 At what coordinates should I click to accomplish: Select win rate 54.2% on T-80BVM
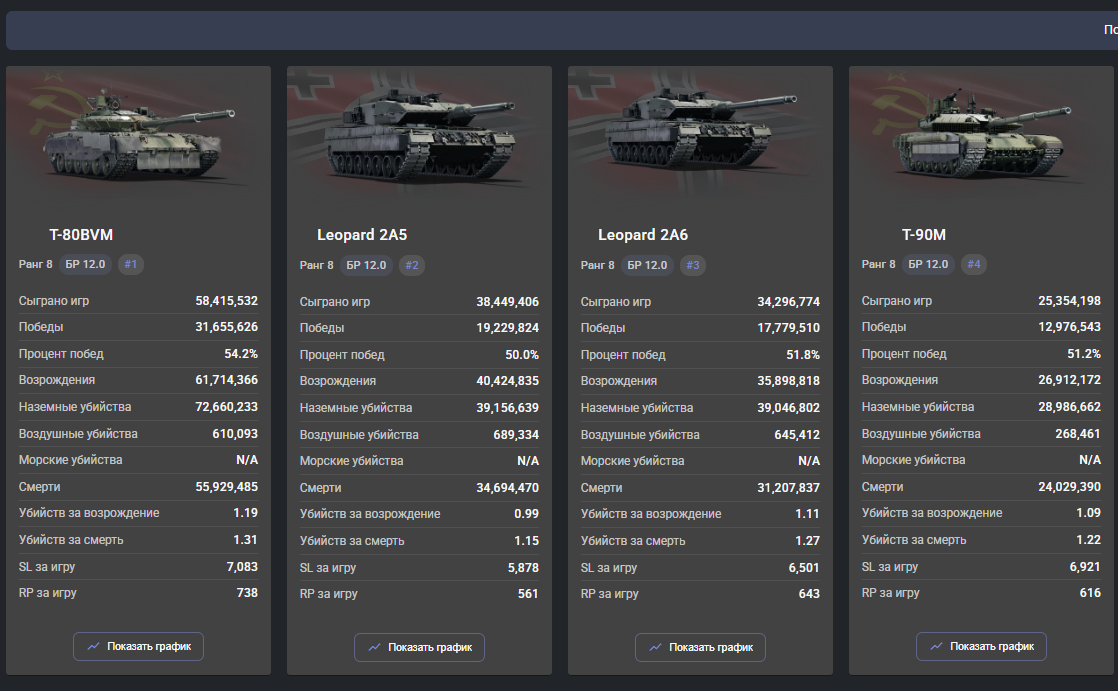pyautogui.click(x=241, y=354)
